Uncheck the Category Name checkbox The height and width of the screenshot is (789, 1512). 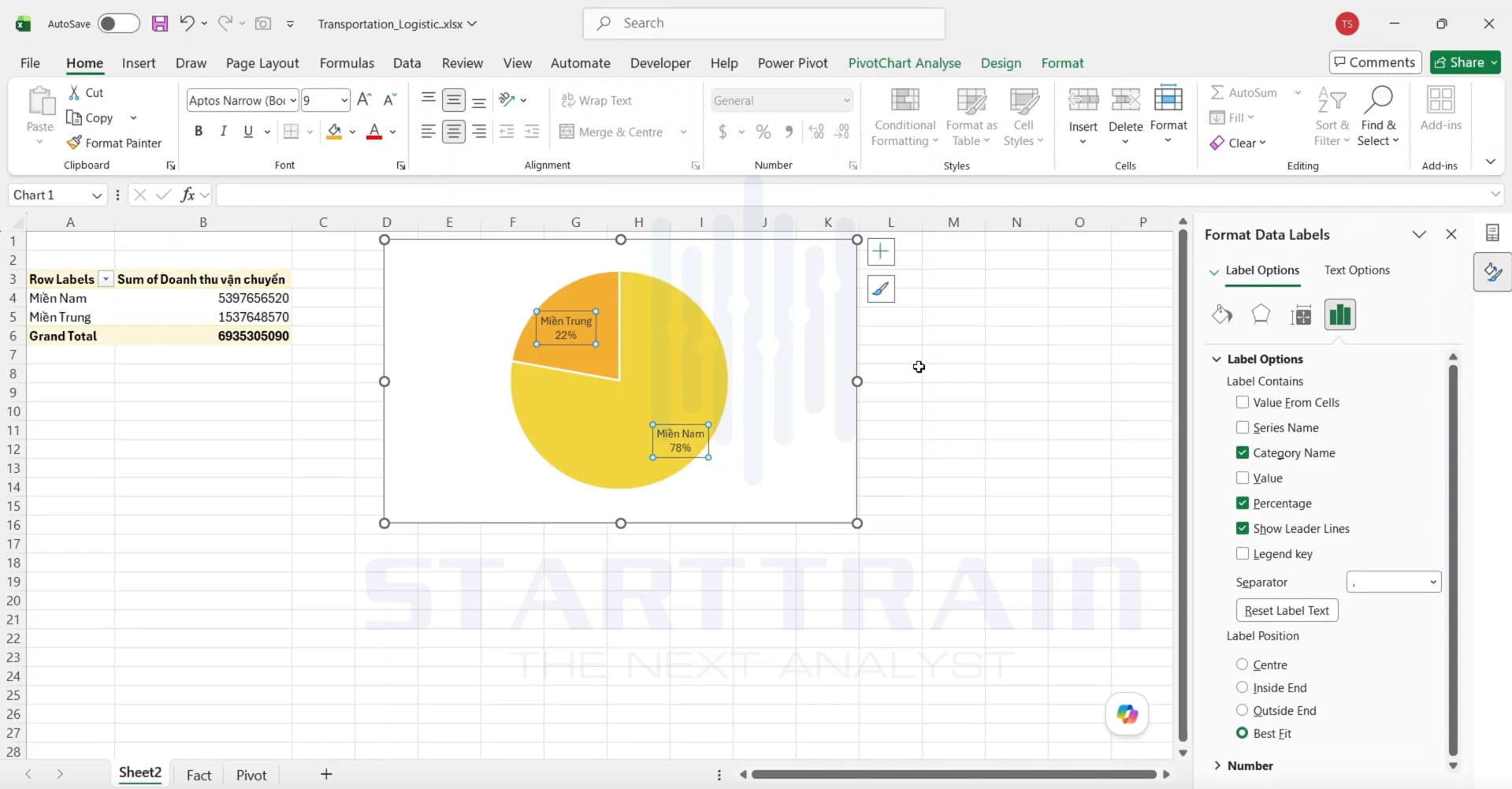(1243, 452)
